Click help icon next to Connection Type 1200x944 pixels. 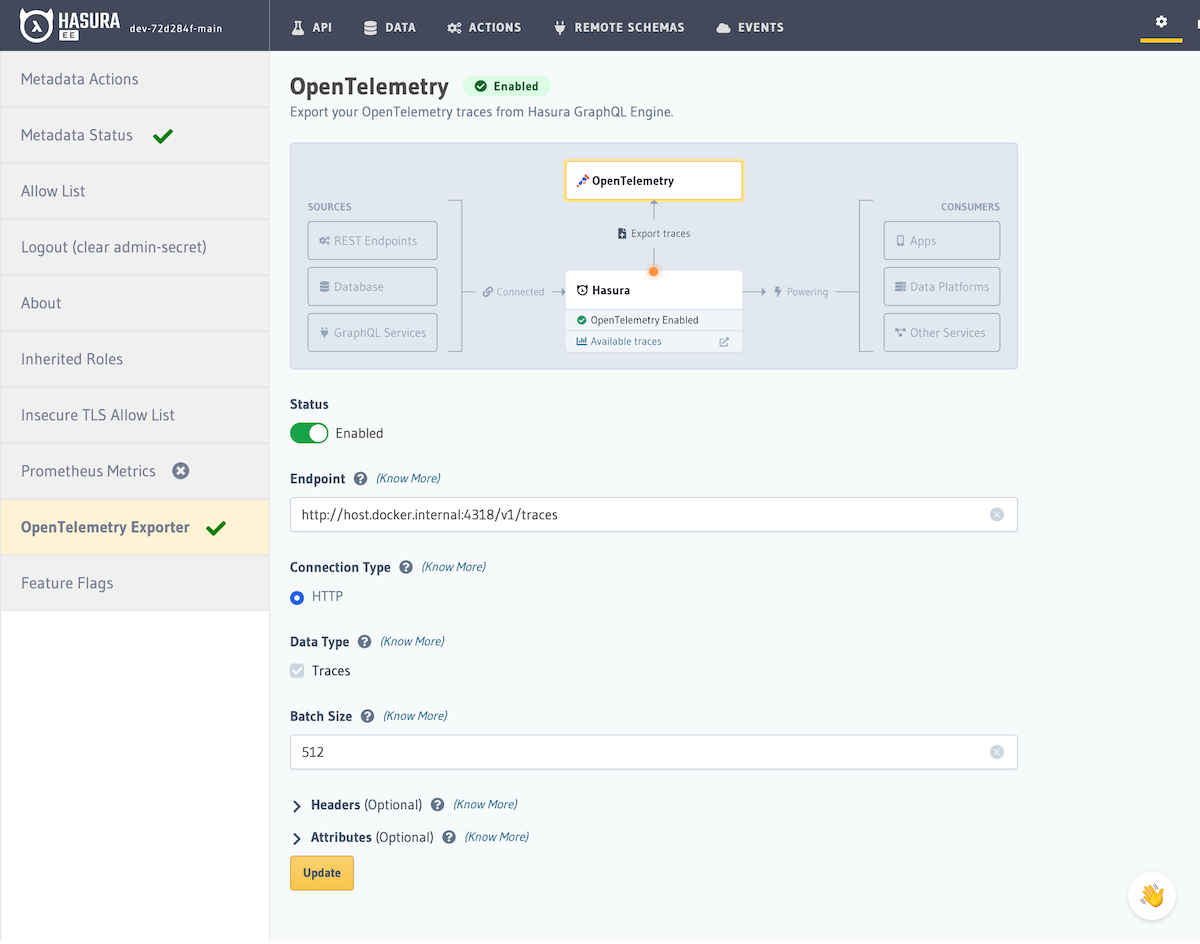406,567
